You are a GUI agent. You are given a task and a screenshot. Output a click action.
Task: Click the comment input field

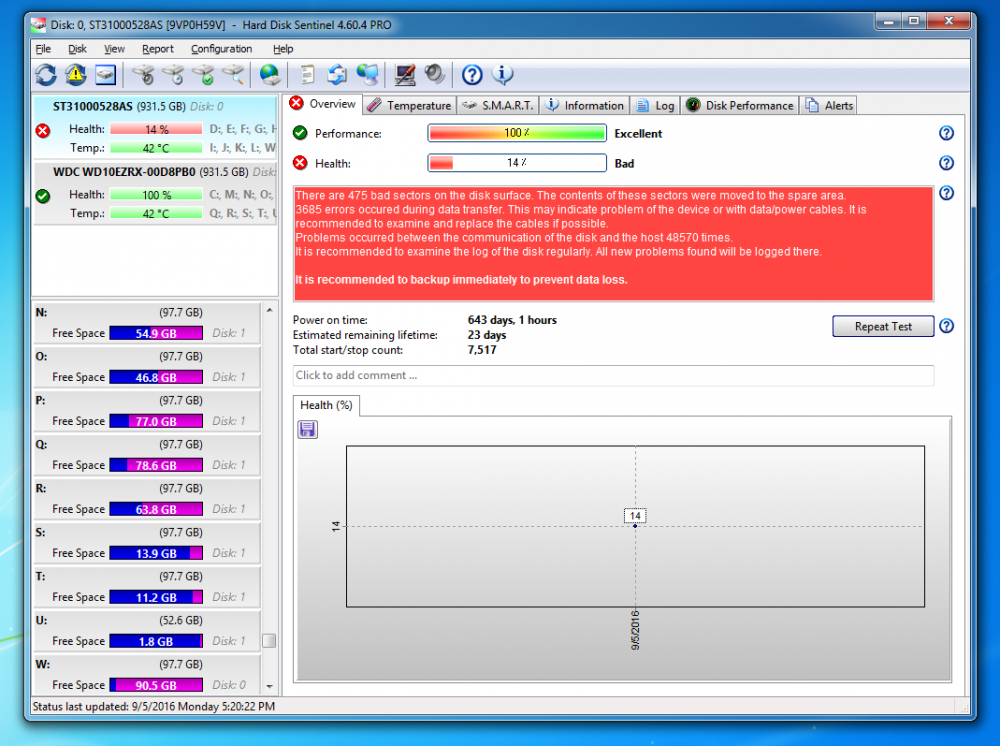pyautogui.click(x=613, y=375)
